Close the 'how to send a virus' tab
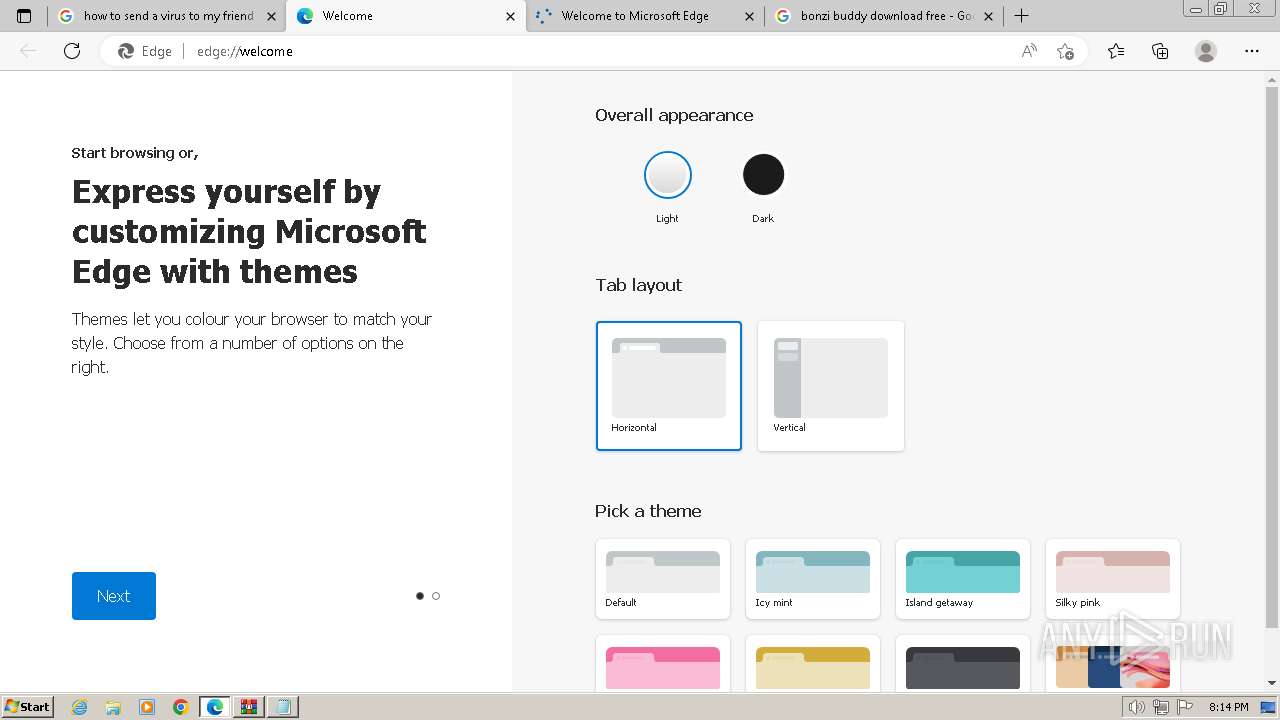 click(x=271, y=16)
